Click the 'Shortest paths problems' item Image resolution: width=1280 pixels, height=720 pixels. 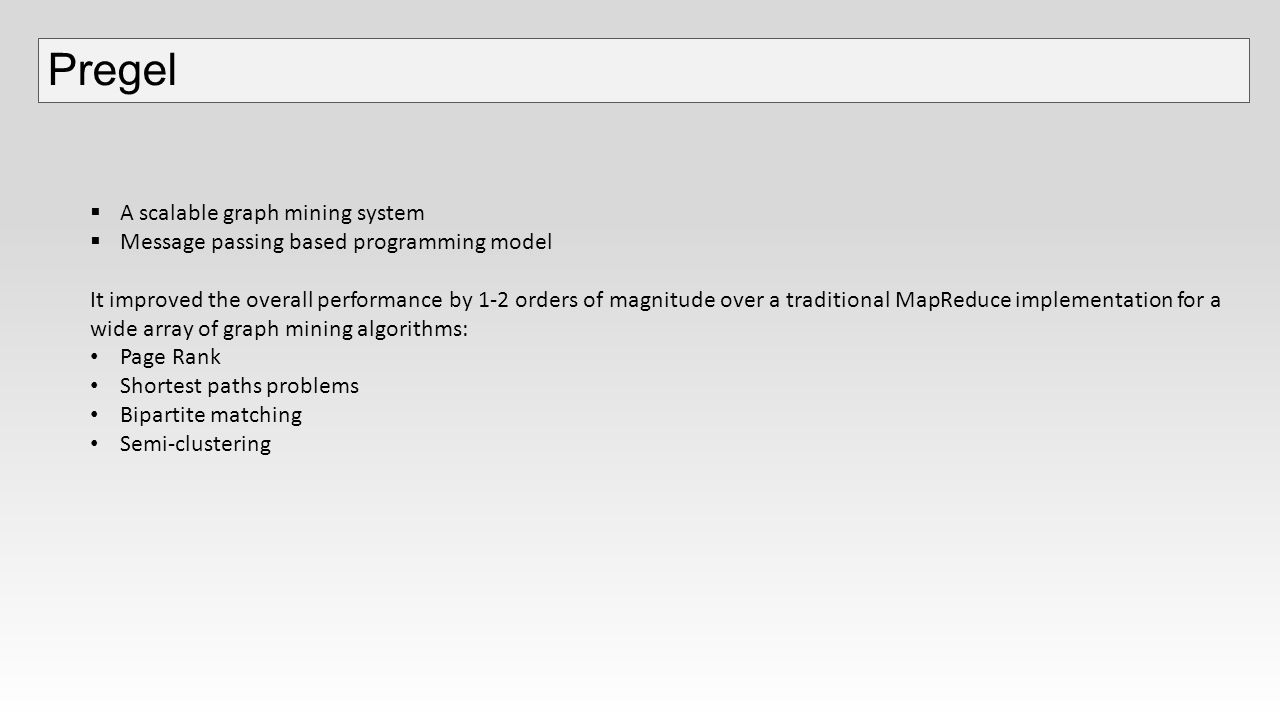tap(239, 386)
